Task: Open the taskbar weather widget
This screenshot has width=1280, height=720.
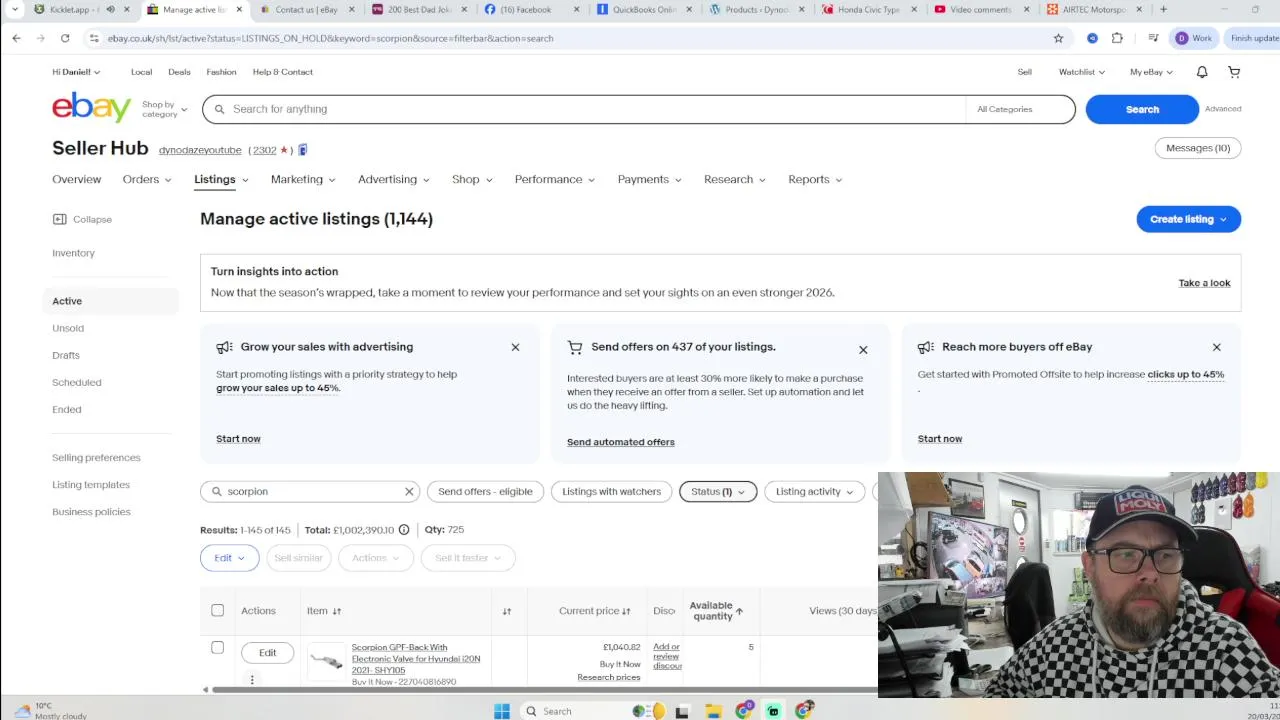Action: (48, 710)
